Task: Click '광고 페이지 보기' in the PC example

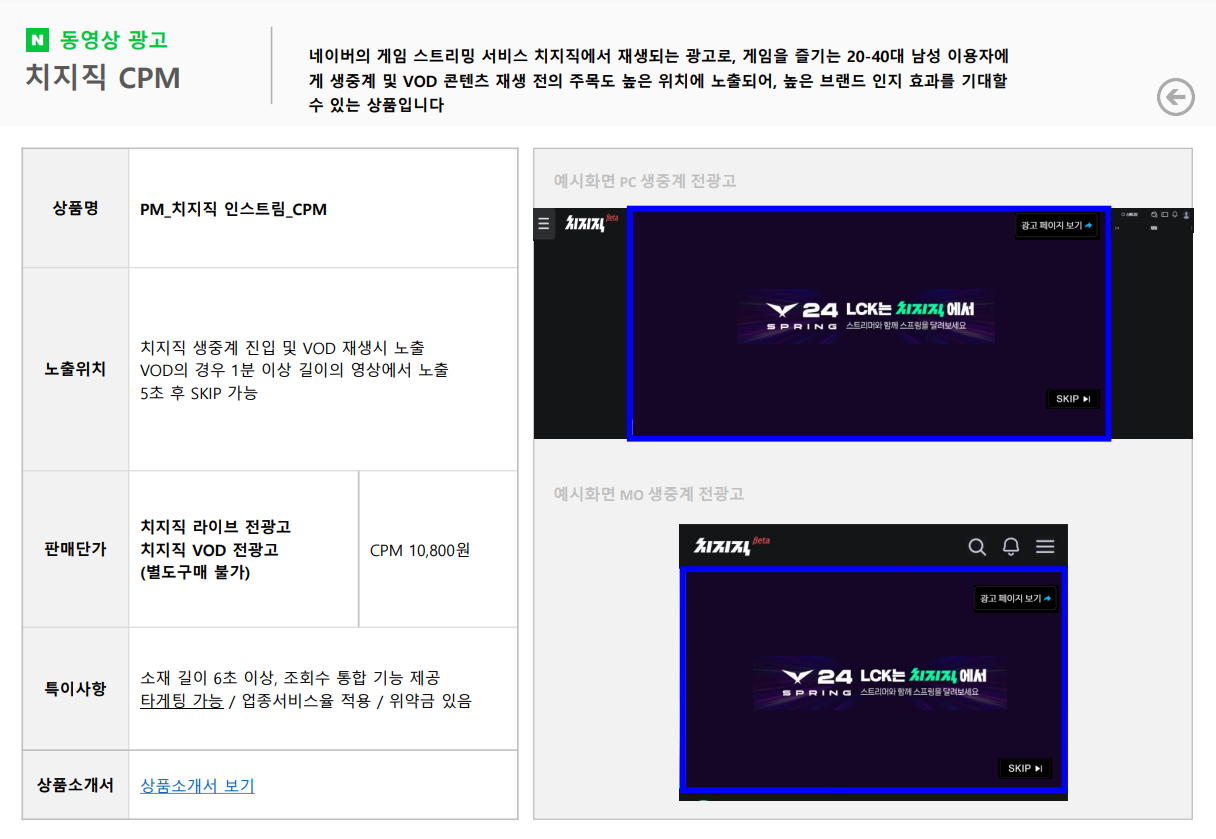Action: point(1057,226)
